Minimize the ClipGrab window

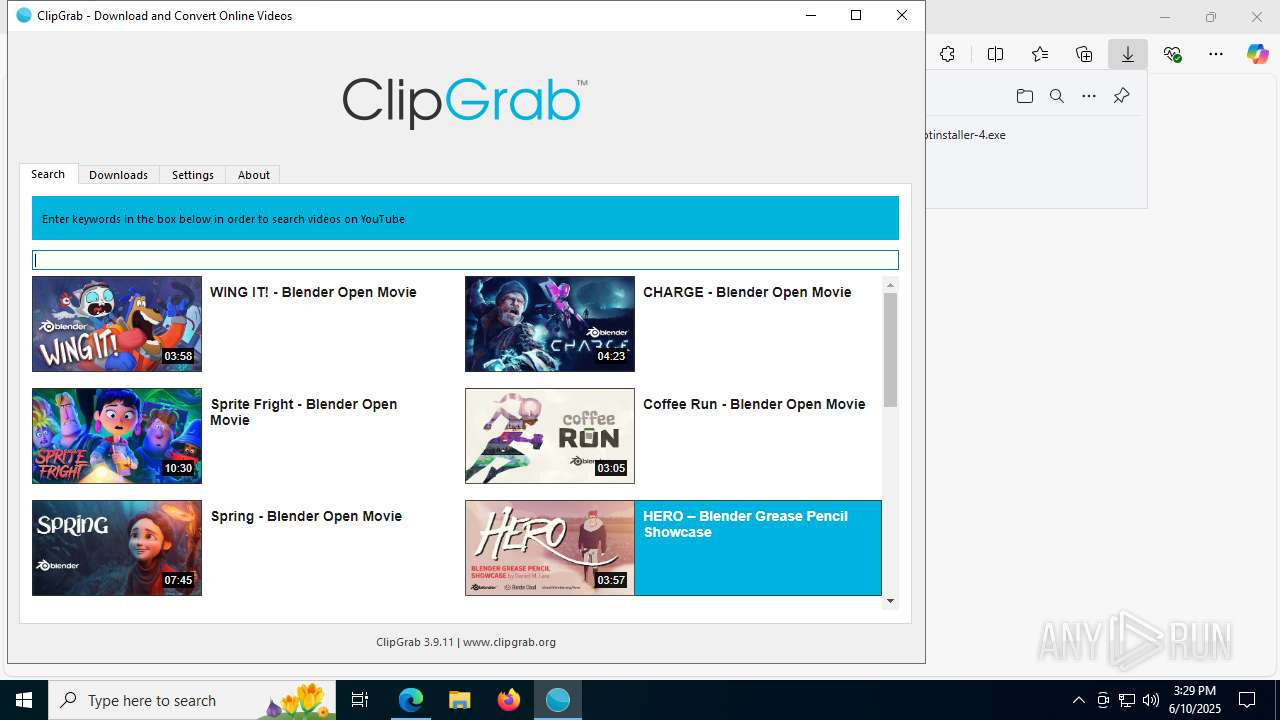[x=811, y=15]
